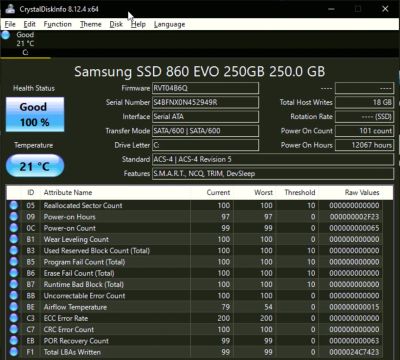The width and height of the screenshot is (400, 360).
Task: Click raw value 0000024C7423
Action: 354,352
